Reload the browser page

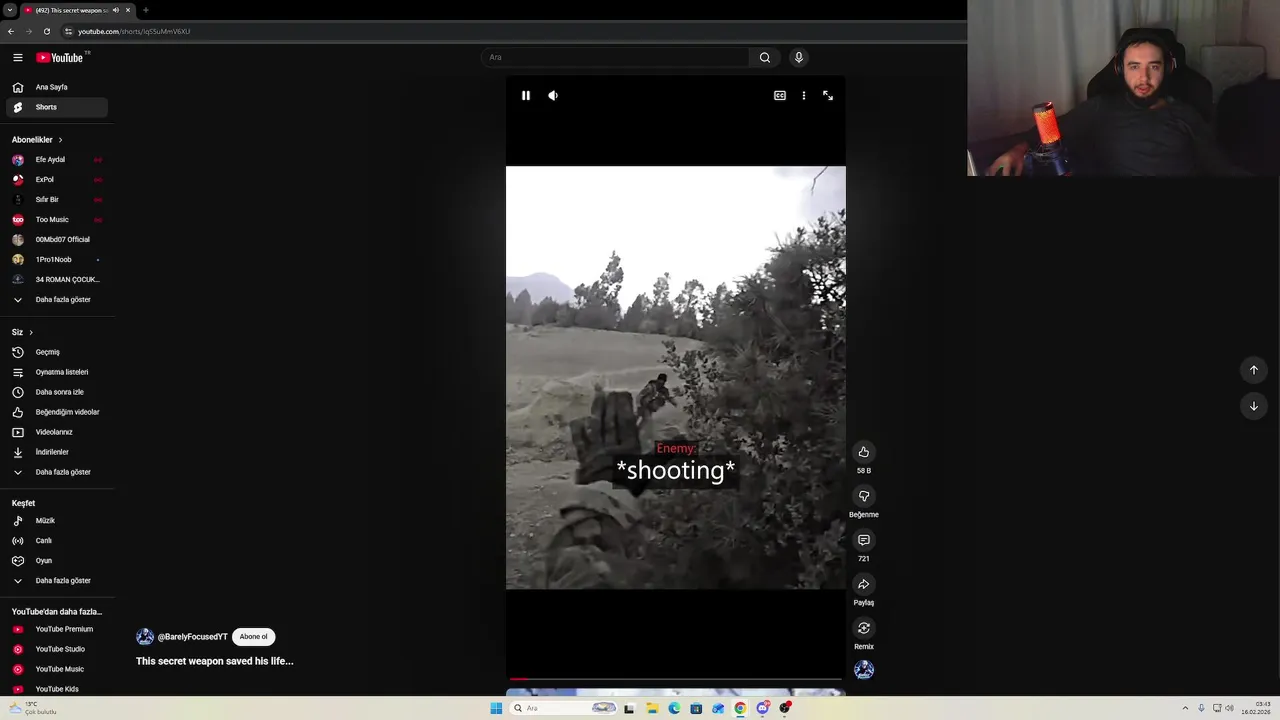tap(46, 31)
